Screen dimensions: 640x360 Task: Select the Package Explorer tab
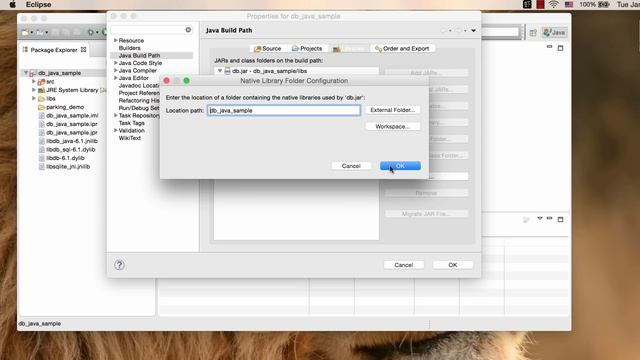(x=54, y=50)
